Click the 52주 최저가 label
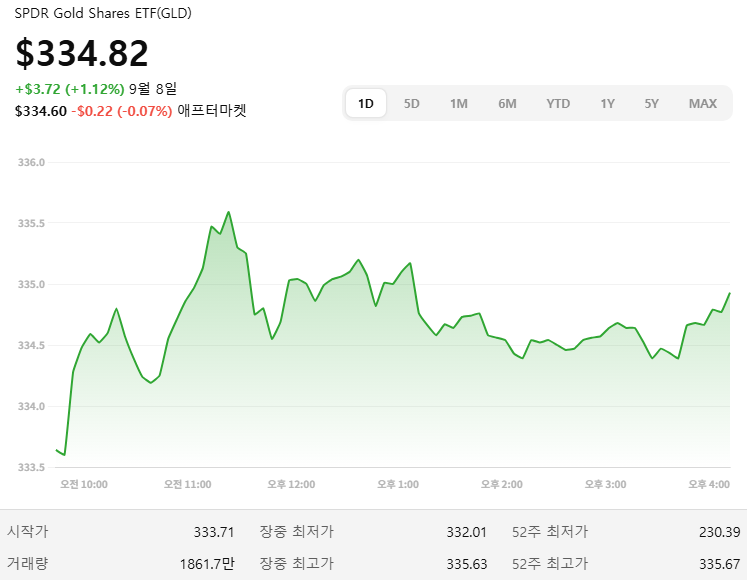Screen dimensions: 747x580 click(x=550, y=531)
